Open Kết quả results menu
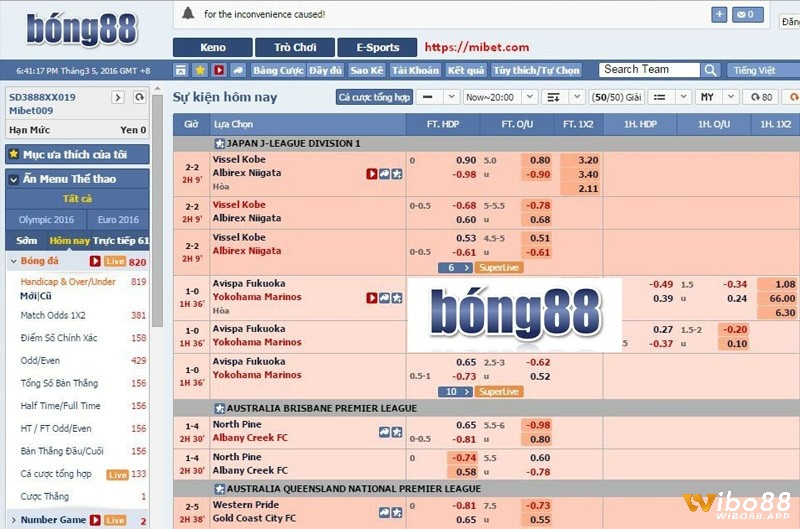Viewport: 800px width, 529px height. [x=466, y=70]
